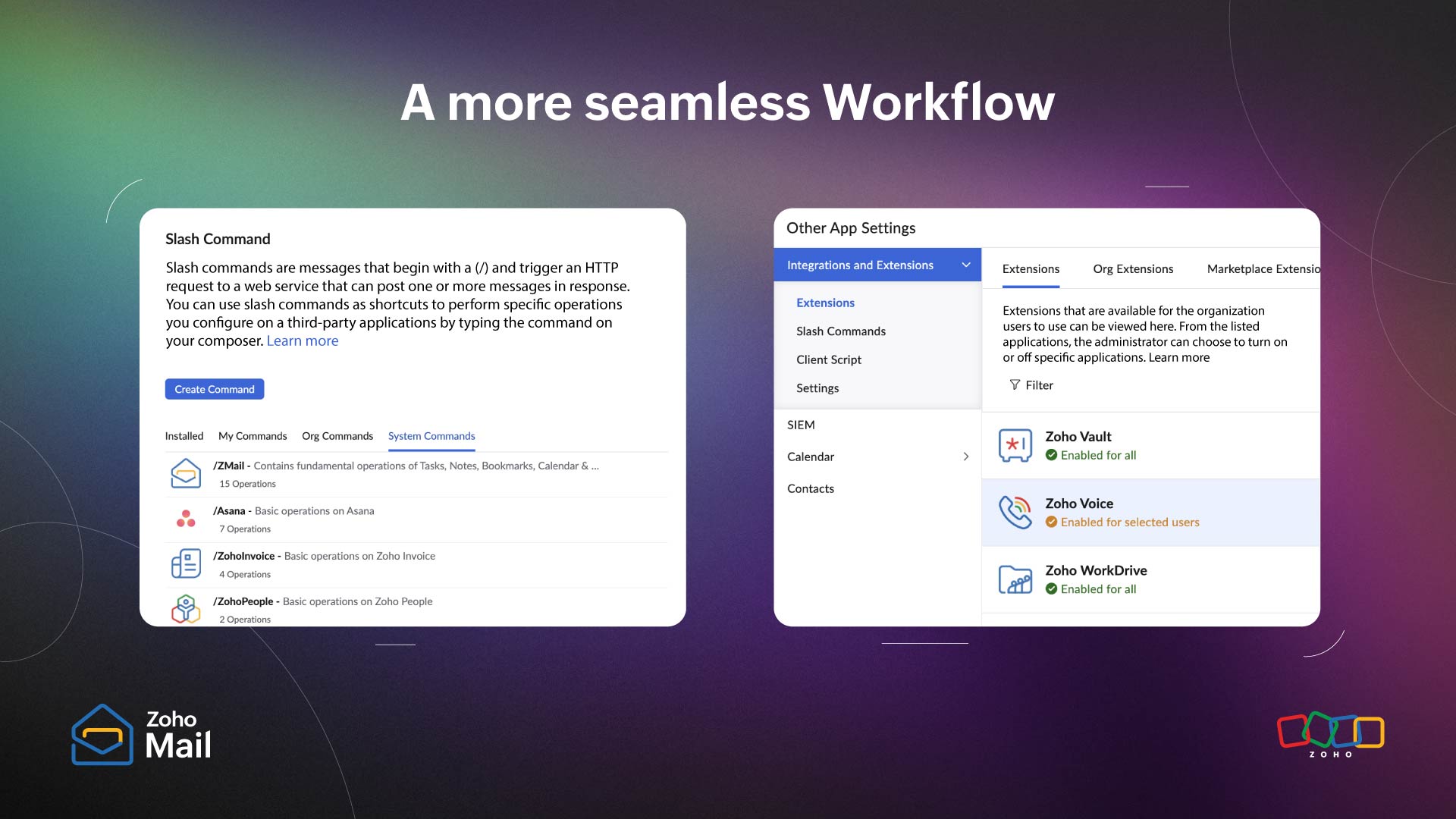
Task: Click Zoho Vault's green Enabled for all checkmark
Action: (1051, 455)
